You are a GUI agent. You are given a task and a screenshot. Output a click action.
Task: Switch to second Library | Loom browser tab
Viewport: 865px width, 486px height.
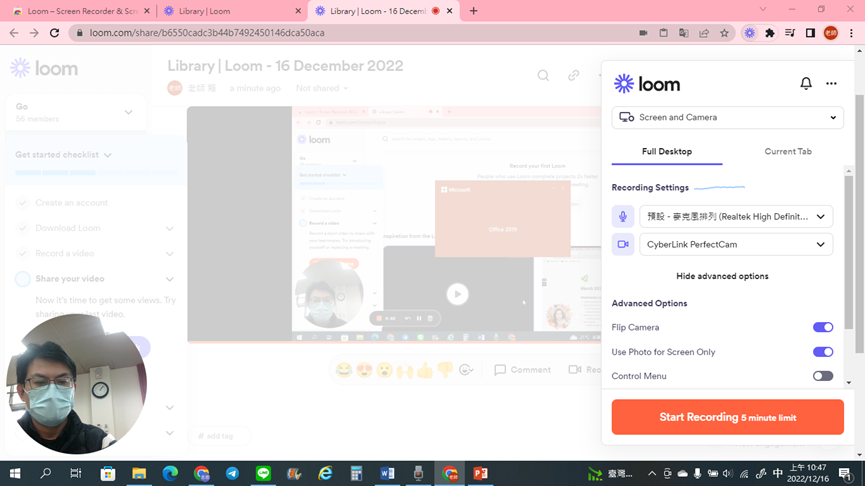click(x=233, y=11)
